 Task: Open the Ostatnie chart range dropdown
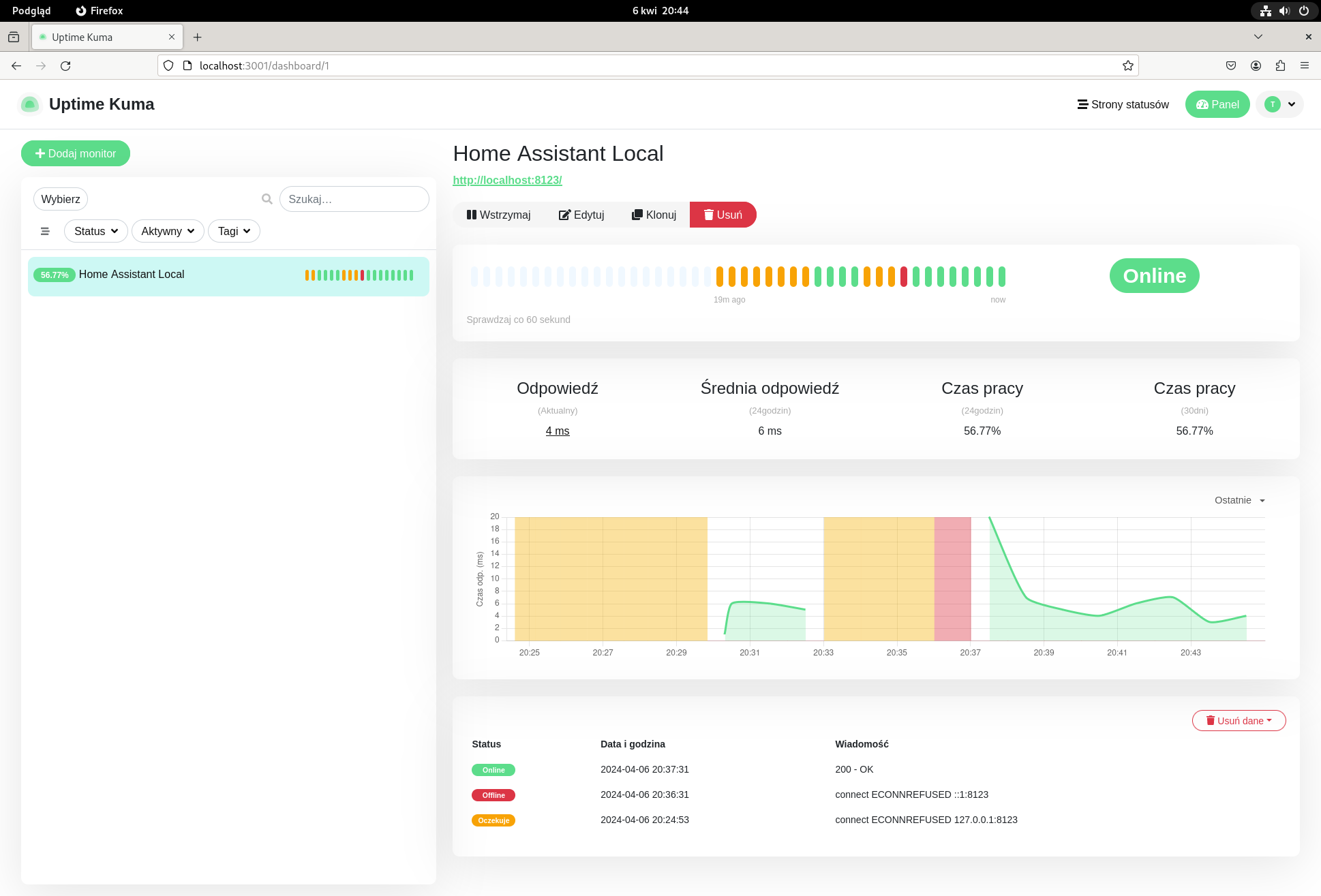coord(1240,500)
